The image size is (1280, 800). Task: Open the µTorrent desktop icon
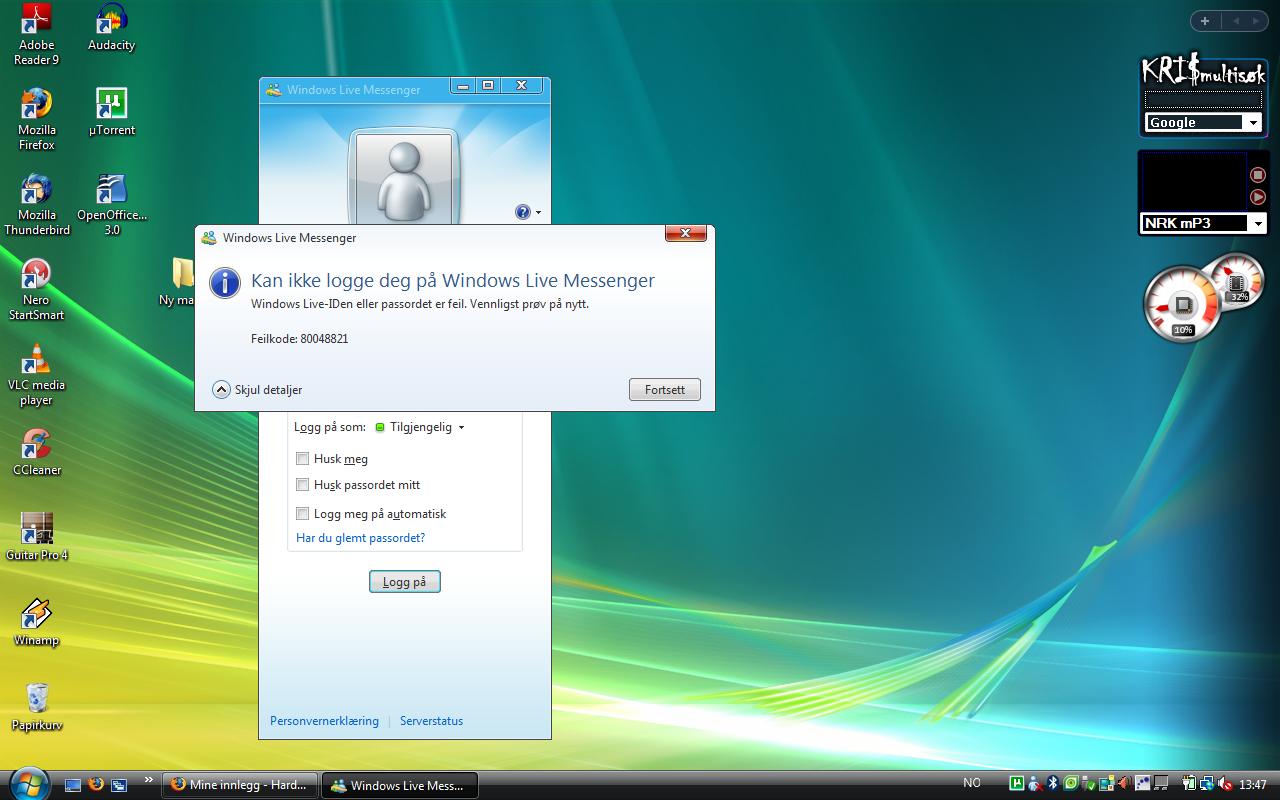click(111, 112)
